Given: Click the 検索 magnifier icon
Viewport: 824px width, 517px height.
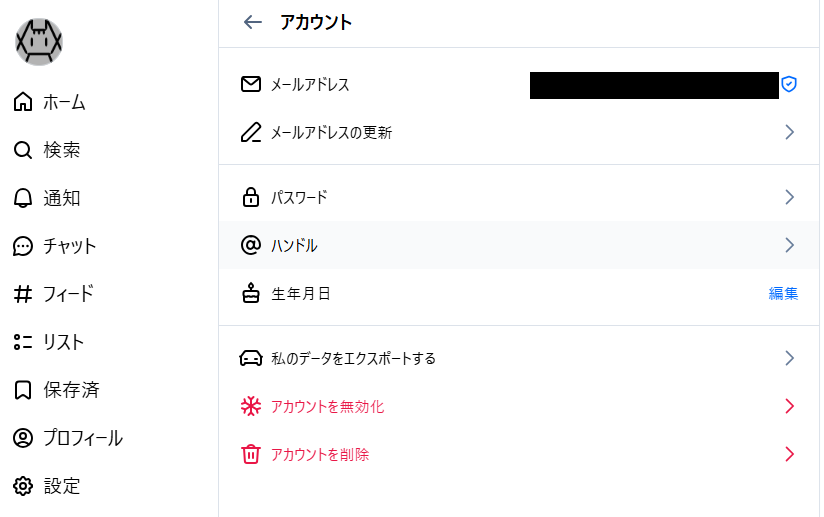Looking at the screenshot, I should (x=23, y=150).
